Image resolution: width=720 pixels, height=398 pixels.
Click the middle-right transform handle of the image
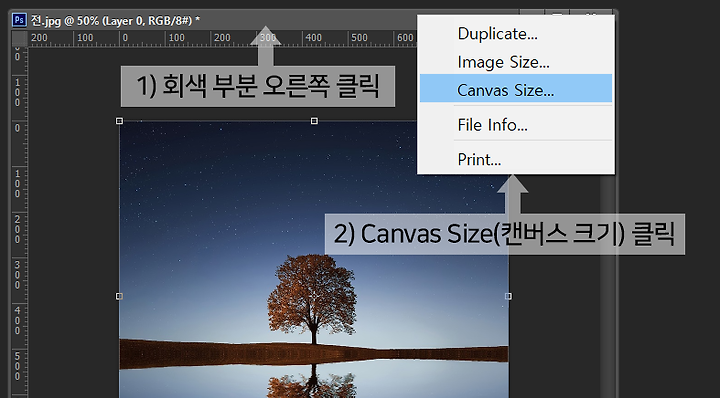pyautogui.click(x=508, y=296)
